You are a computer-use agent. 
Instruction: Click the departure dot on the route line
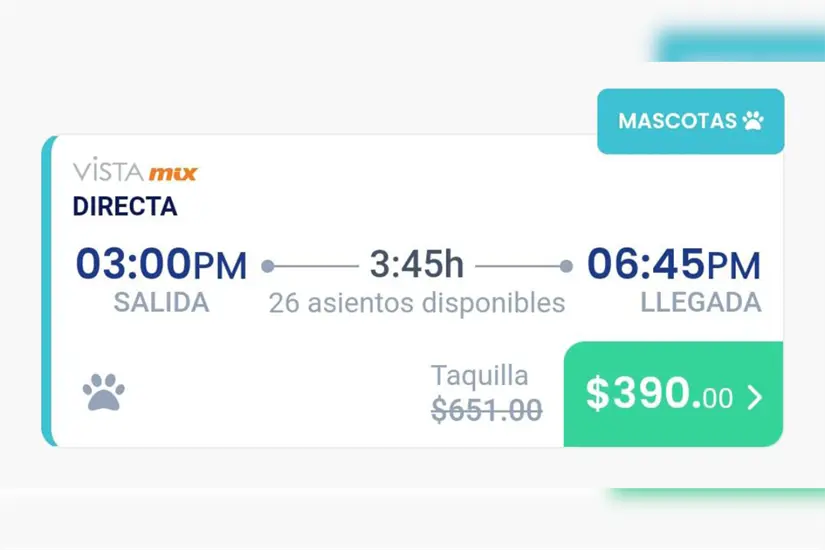tap(268, 267)
